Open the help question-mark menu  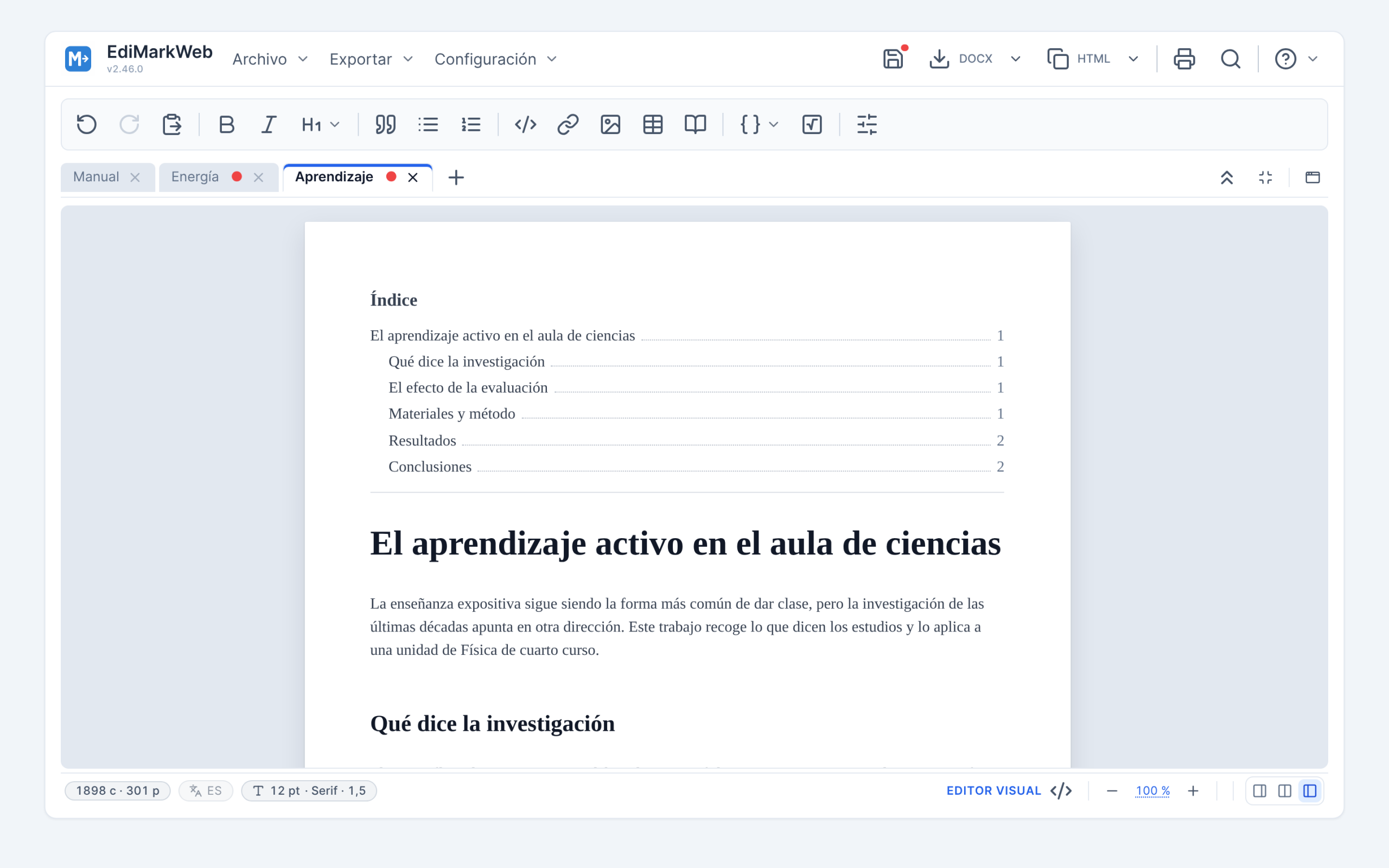pyautogui.click(x=1296, y=59)
